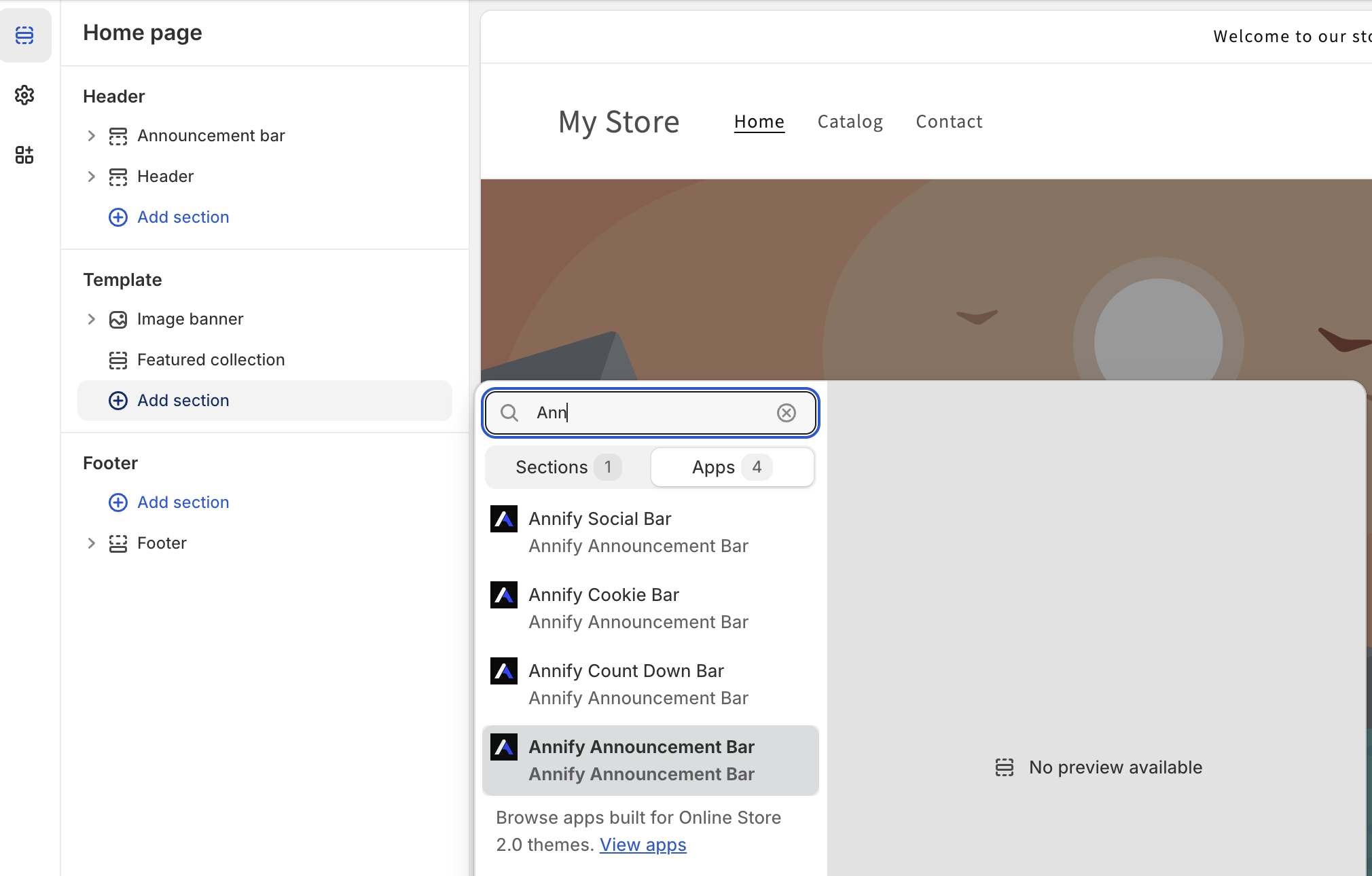1372x876 pixels.
Task: Expand the Image banner section
Action: pyautogui.click(x=91, y=319)
